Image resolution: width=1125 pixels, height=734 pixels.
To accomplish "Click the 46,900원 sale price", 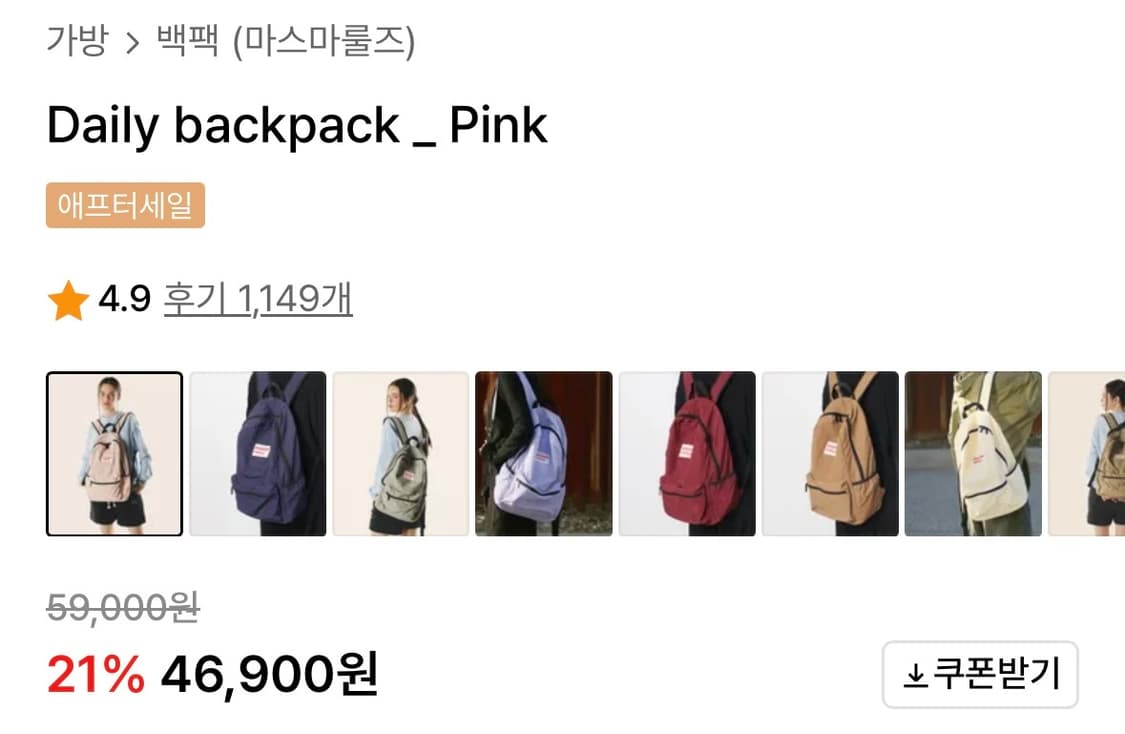I will tap(270, 675).
